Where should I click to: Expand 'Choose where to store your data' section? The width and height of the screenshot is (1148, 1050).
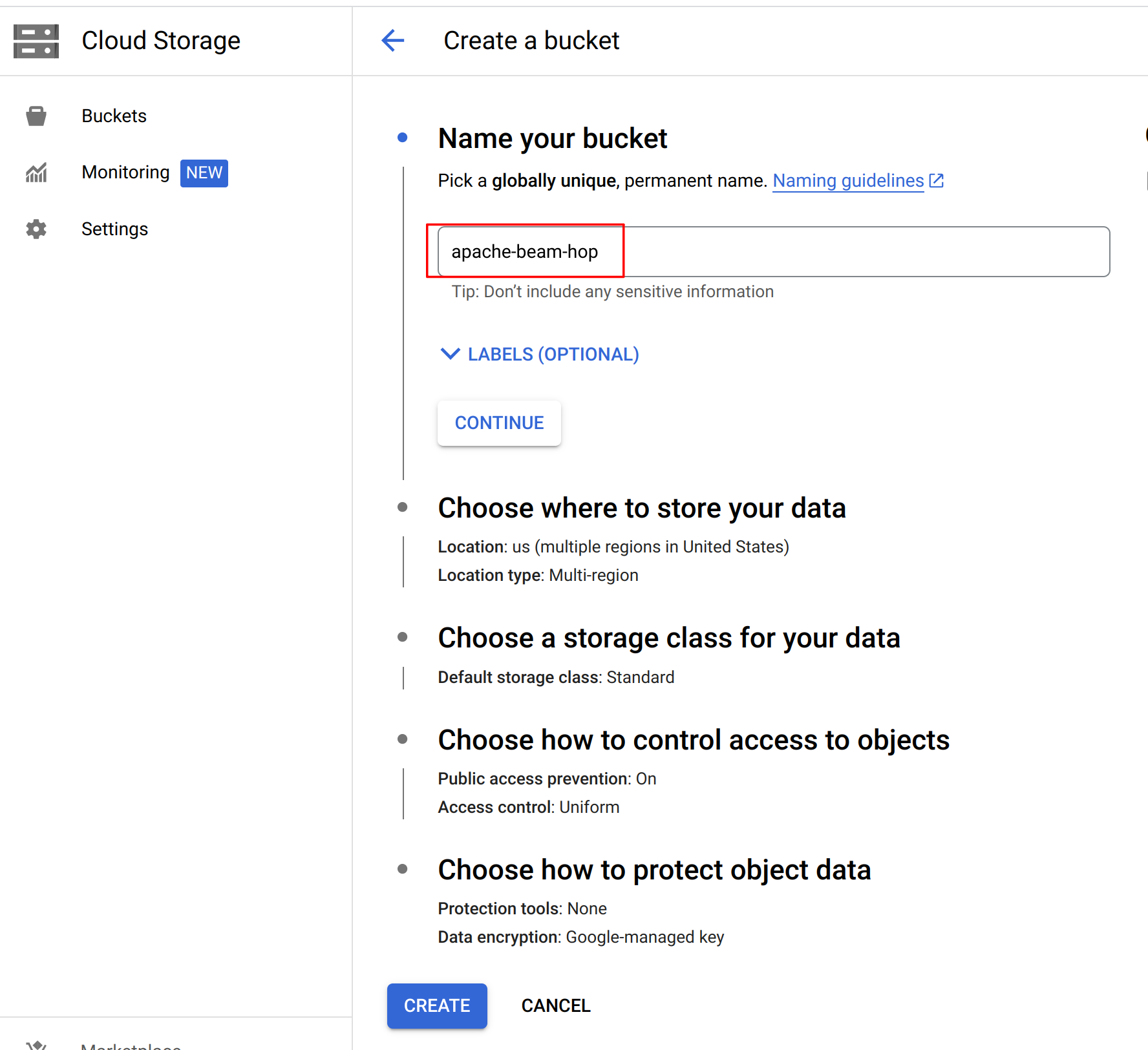coord(641,509)
